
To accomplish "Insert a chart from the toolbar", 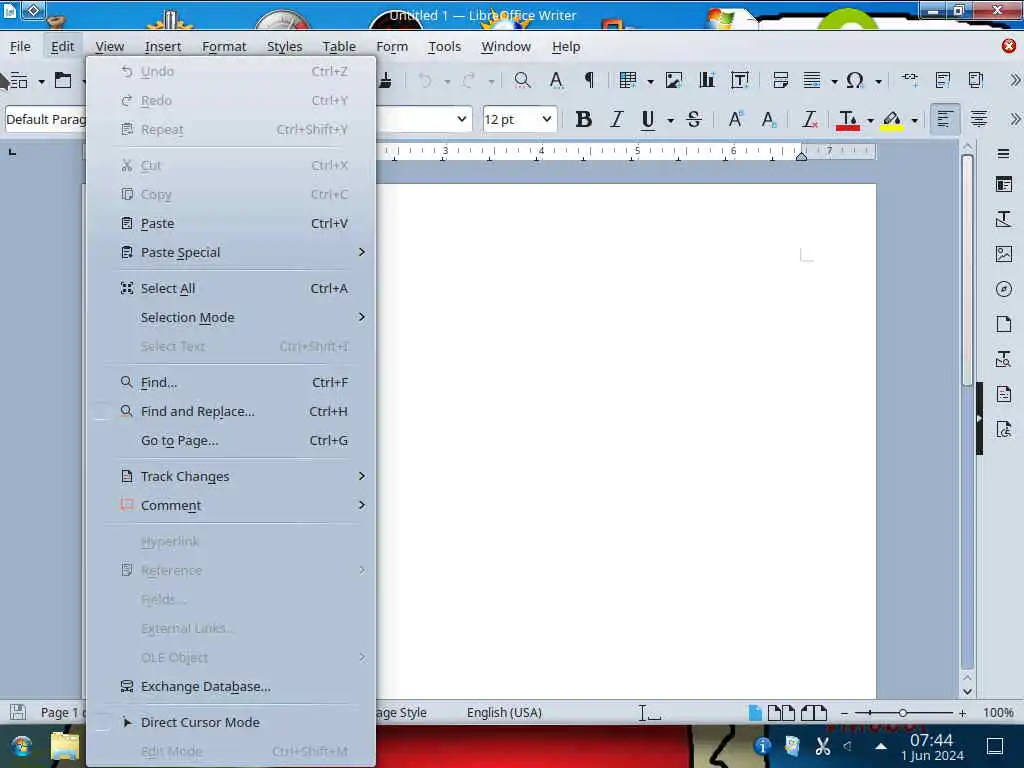I will 707,80.
